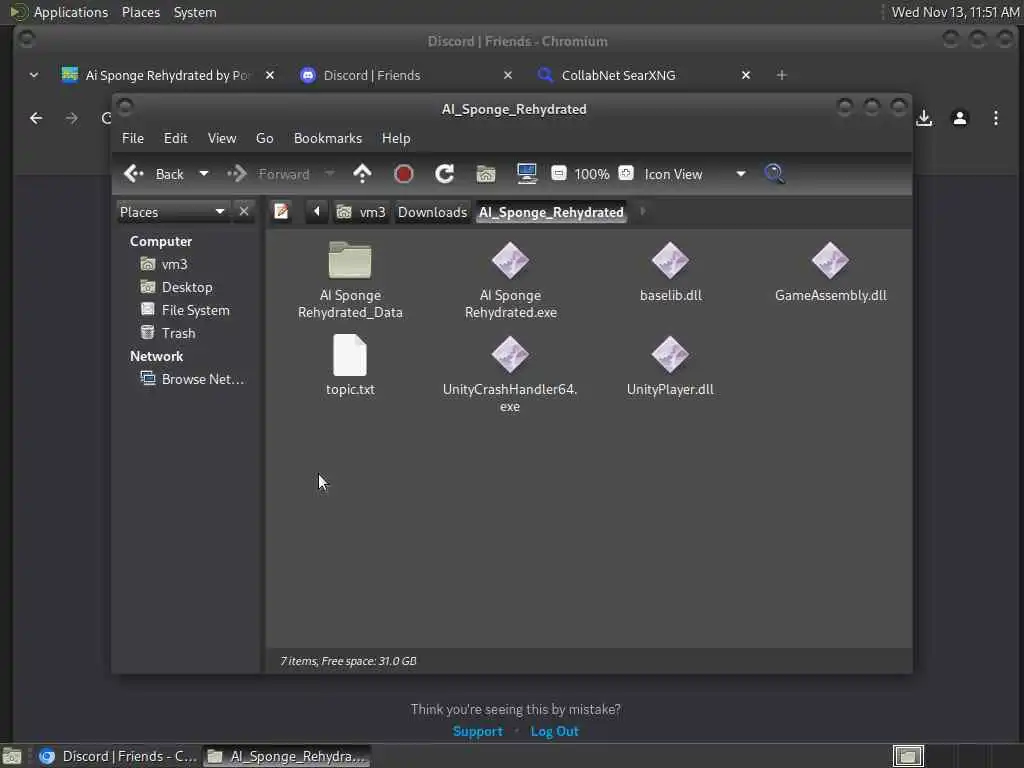Close the Places sidebar pane
The image size is (1024, 768).
244,212
